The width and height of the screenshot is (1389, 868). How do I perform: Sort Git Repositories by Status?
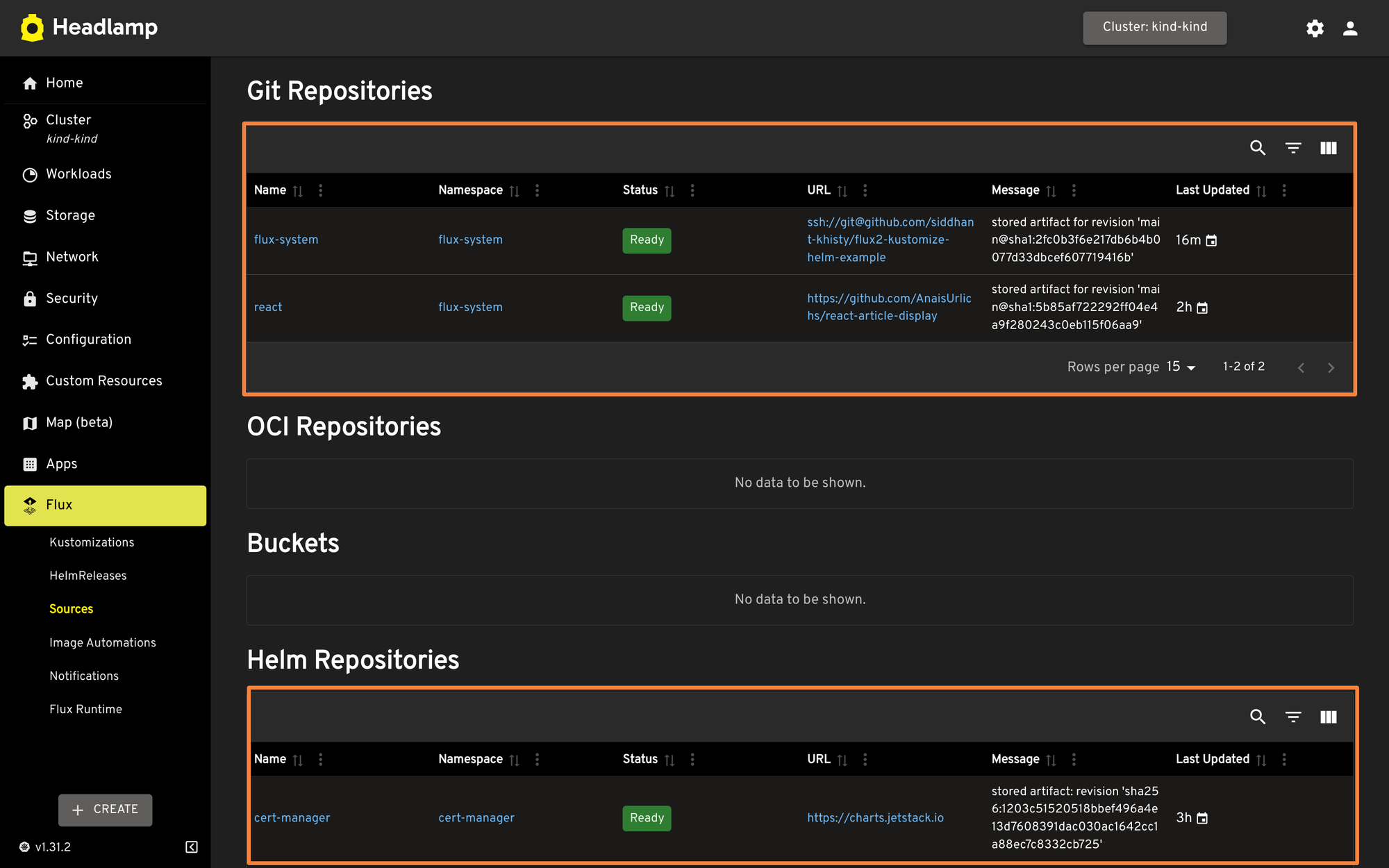click(669, 191)
